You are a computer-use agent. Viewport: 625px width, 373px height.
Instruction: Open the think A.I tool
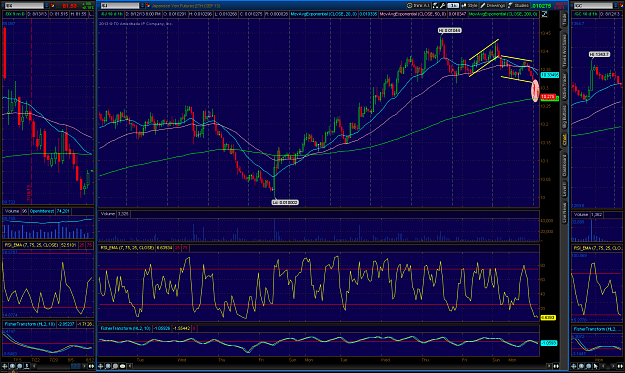419,6
